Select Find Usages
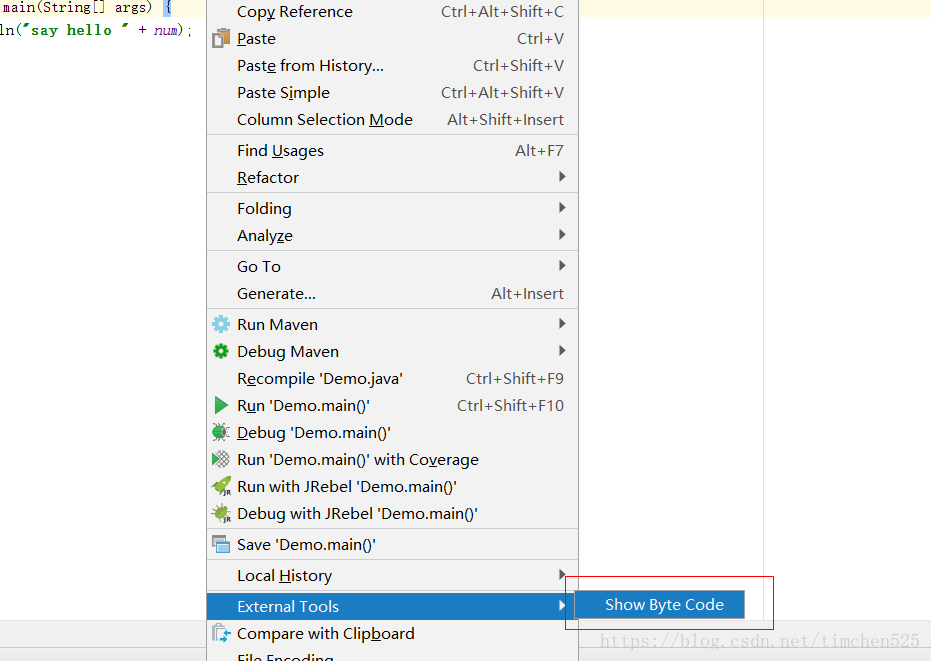Viewport: 931px width, 661px height. [x=392, y=151]
